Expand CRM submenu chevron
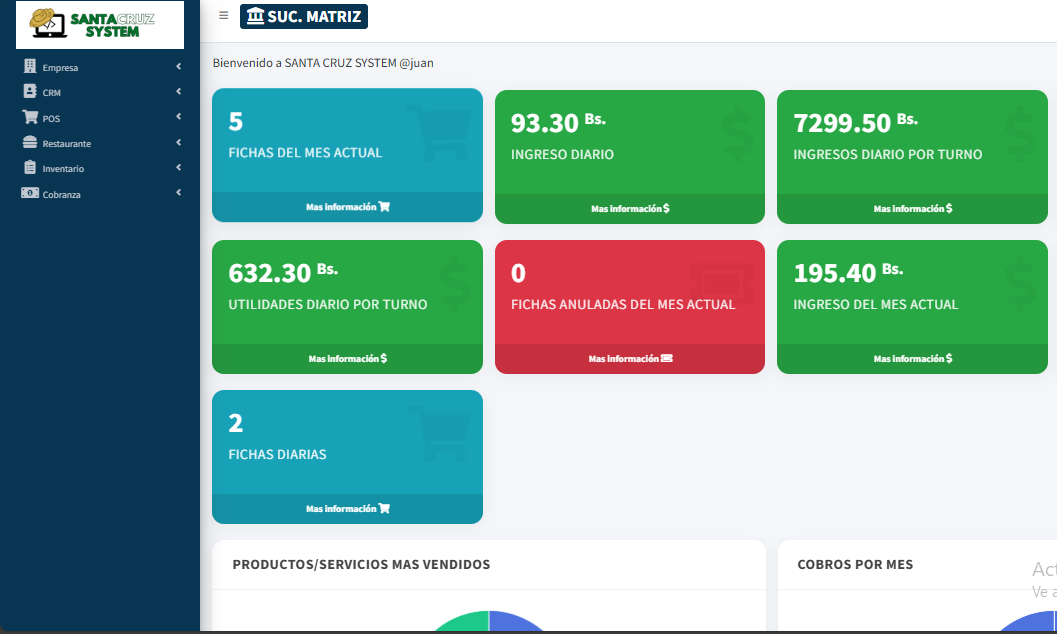Image resolution: width=1057 pixels, height=634 pixels. click(179, 91)
